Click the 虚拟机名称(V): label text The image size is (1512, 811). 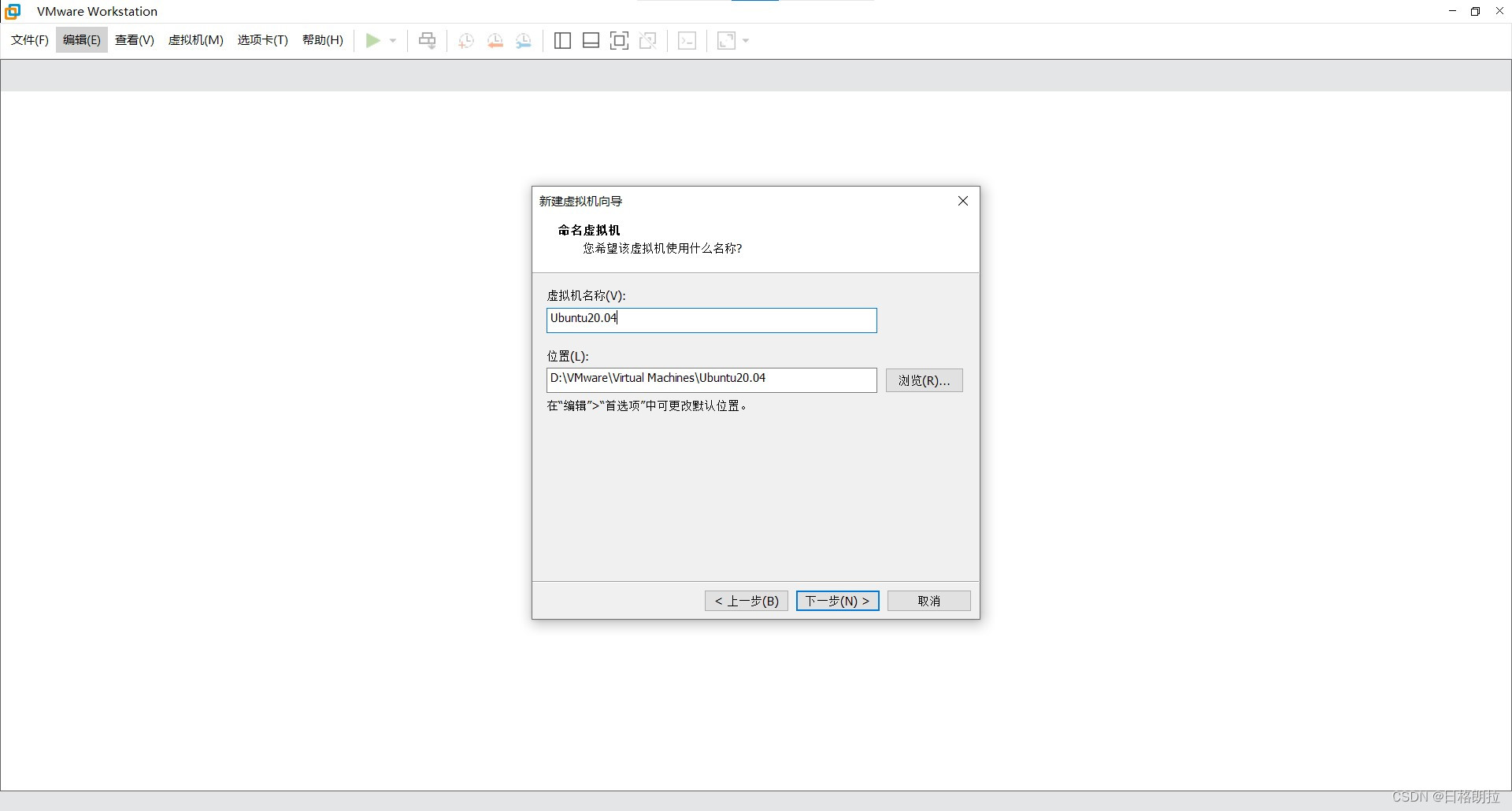587,295
